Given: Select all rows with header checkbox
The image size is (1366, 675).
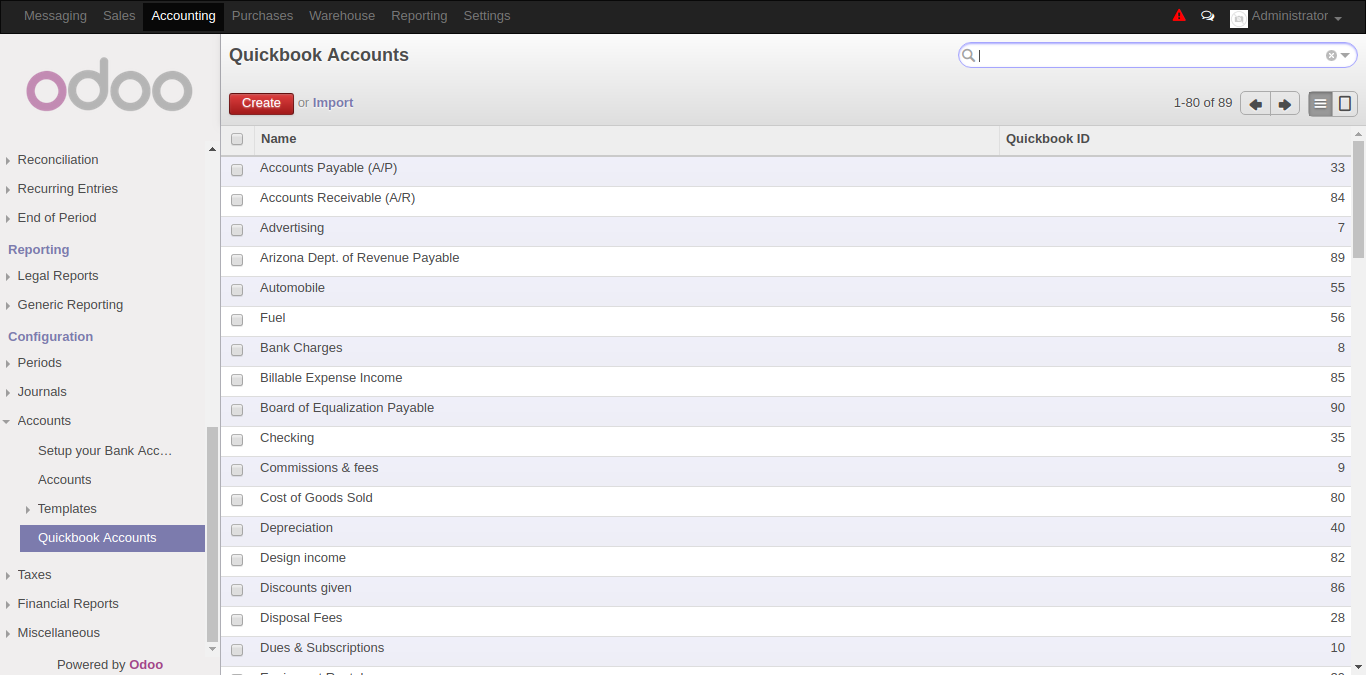Looking at the screenshot, I should [x=237, y=140].
